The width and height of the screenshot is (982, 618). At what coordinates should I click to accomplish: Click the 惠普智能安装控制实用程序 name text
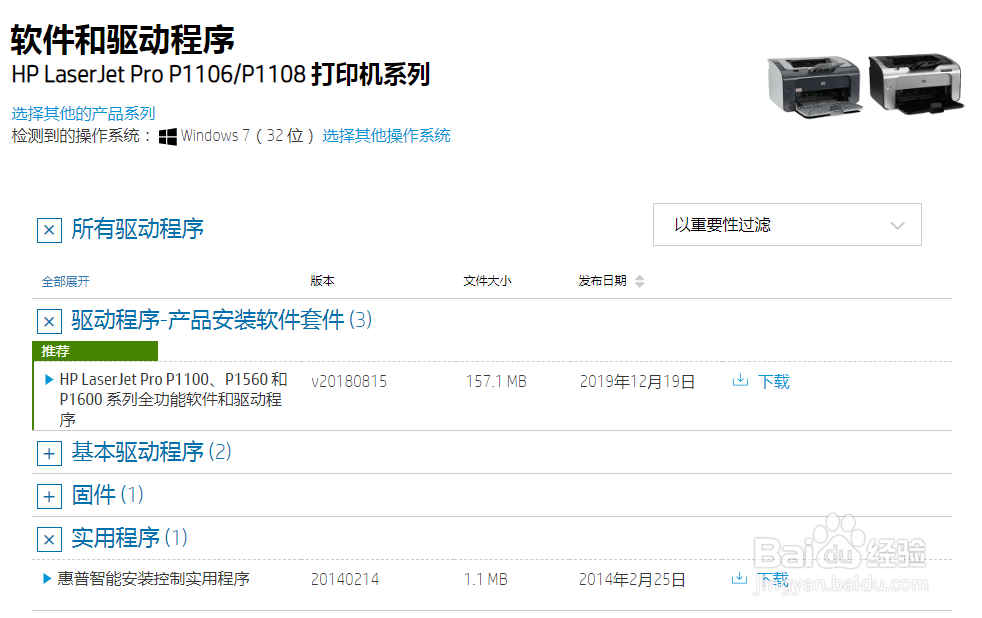(153, 579)
